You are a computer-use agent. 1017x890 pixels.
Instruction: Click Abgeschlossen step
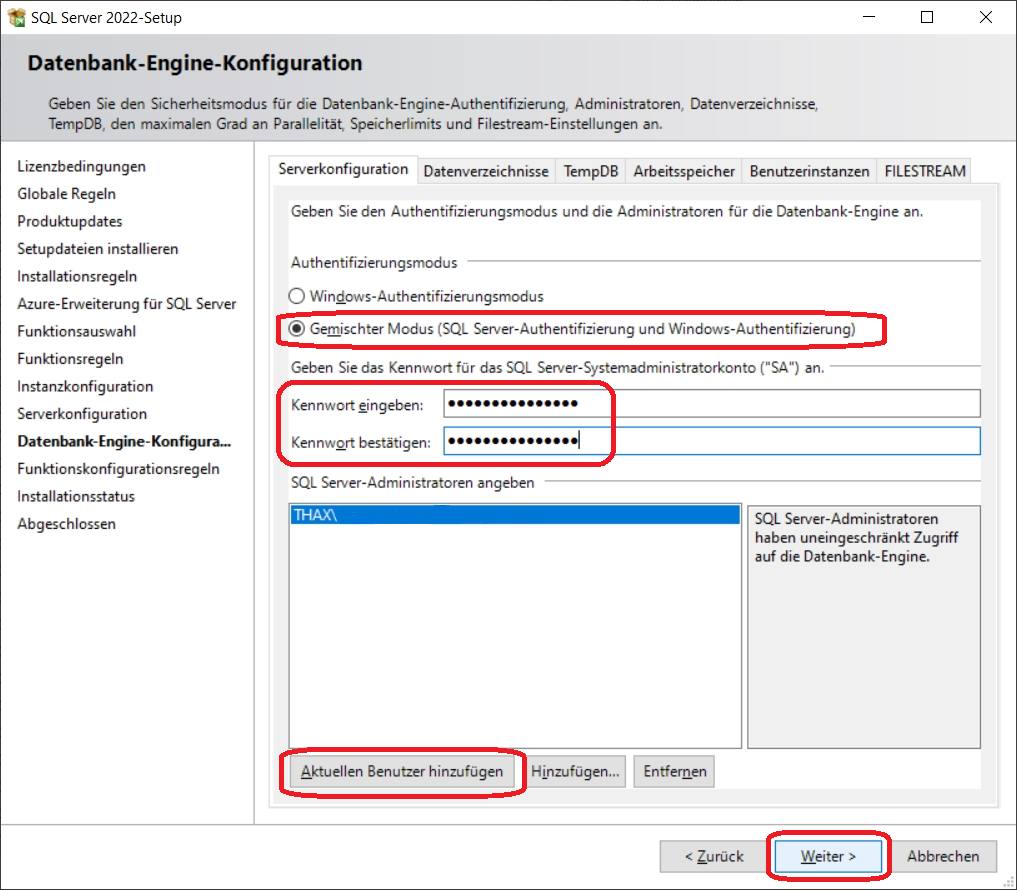click(x=66, y=524)
